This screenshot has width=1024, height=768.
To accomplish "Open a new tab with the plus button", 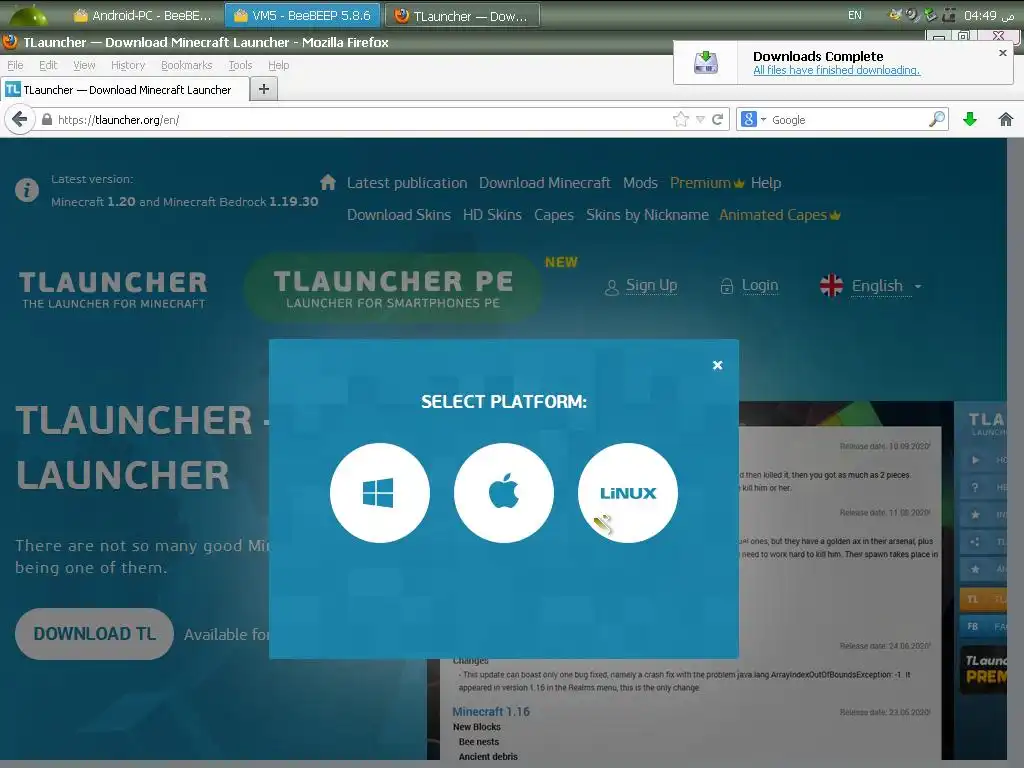I will coord(264,89).
